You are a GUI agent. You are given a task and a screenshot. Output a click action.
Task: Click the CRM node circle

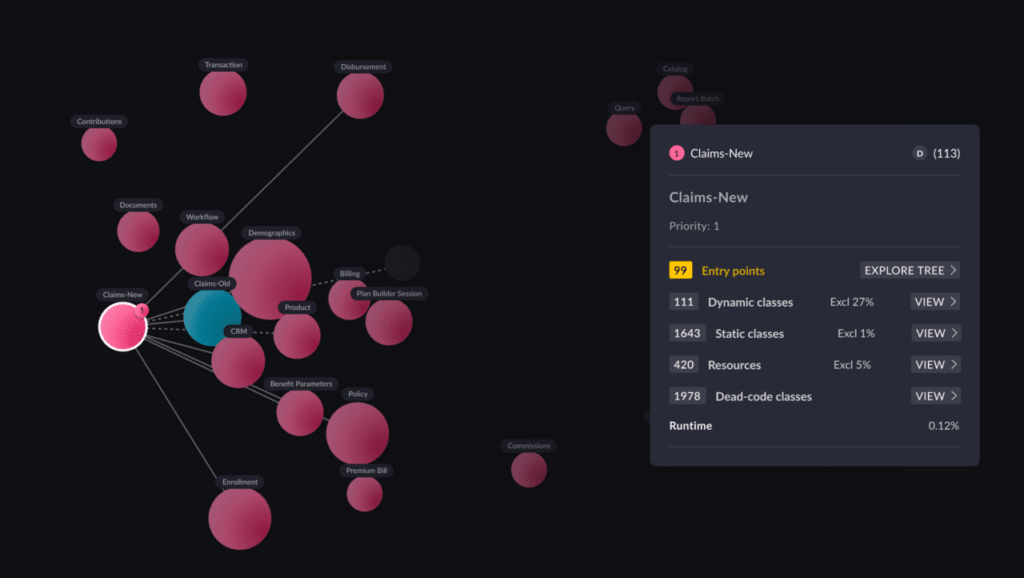click(238, 361)
